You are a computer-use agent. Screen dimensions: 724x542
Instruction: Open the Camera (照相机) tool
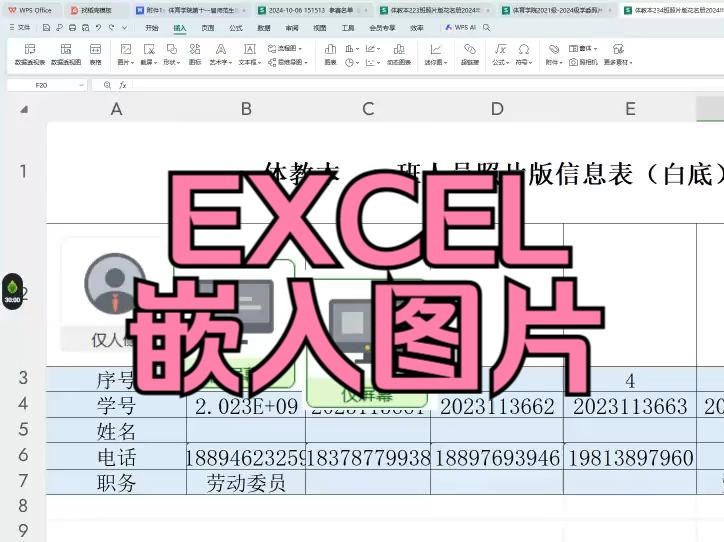coord(583,62)
